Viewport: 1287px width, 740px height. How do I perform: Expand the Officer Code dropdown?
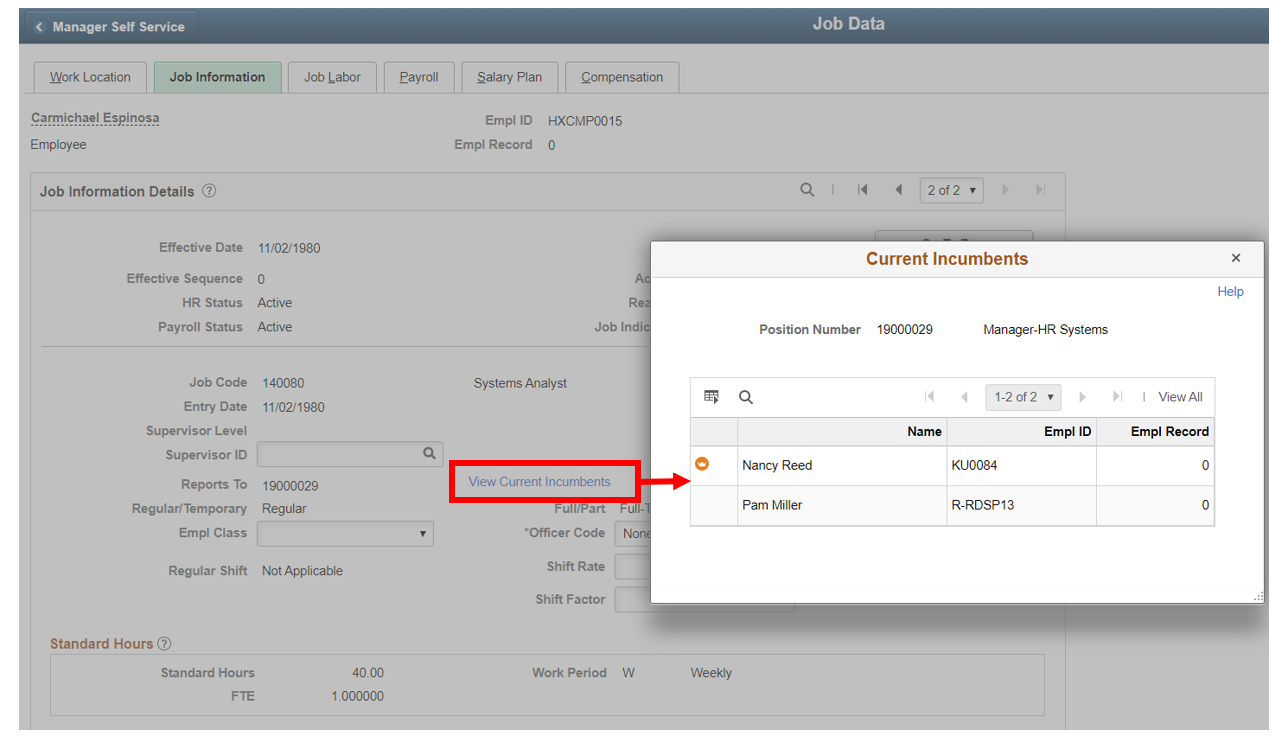click(x=633, y=534)
